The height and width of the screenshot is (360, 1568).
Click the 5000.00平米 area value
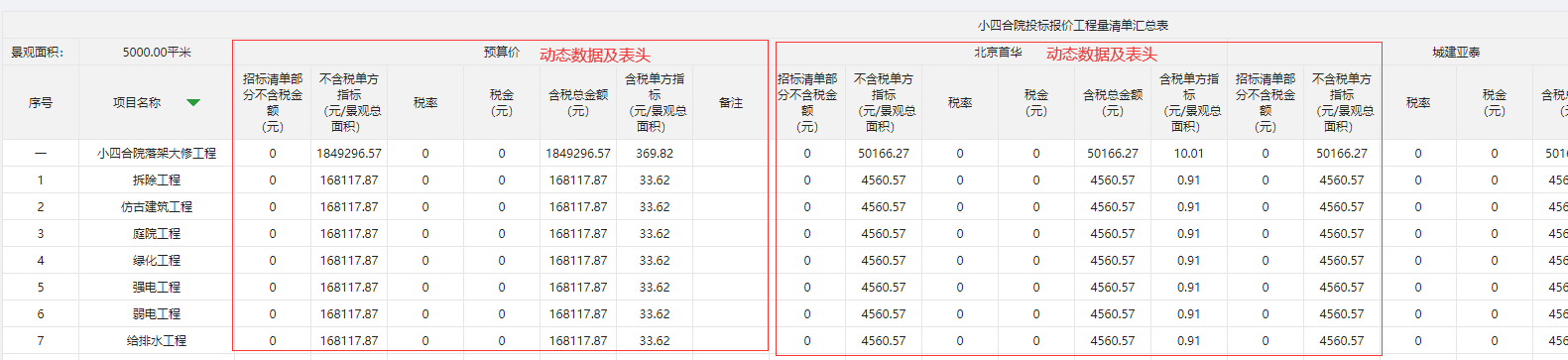(x=157, y=53)
